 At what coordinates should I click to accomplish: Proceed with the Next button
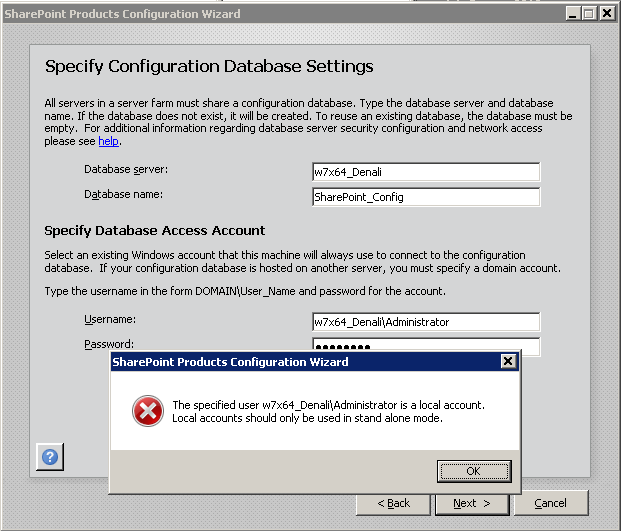(472, 503)
